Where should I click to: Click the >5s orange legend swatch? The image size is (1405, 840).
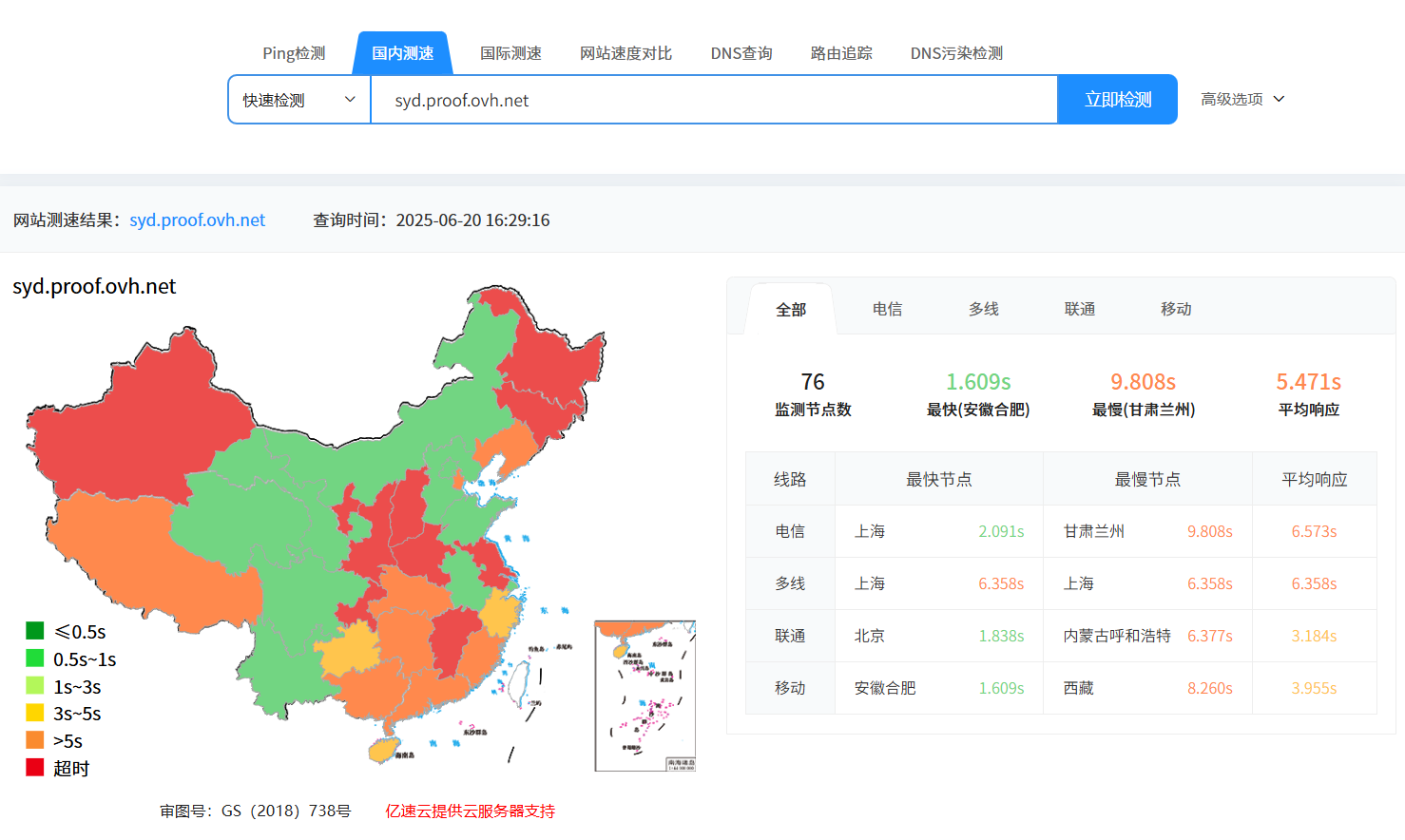35,740
